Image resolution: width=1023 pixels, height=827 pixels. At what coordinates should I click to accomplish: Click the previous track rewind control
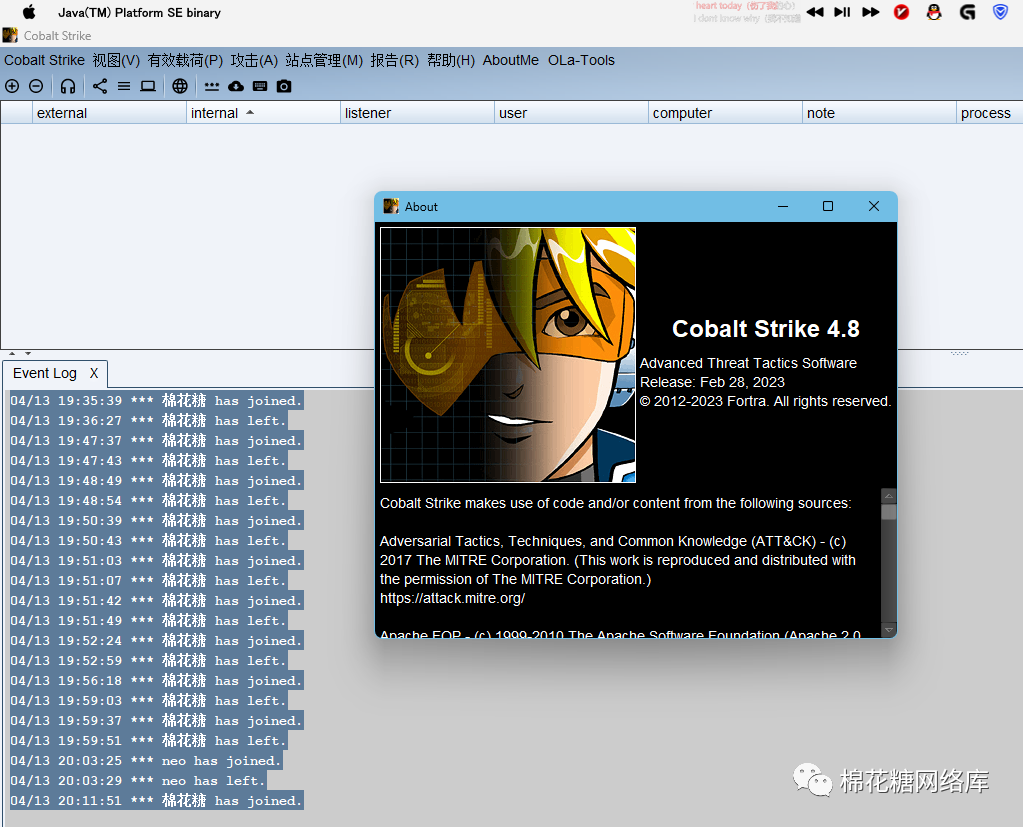point(815,12)
